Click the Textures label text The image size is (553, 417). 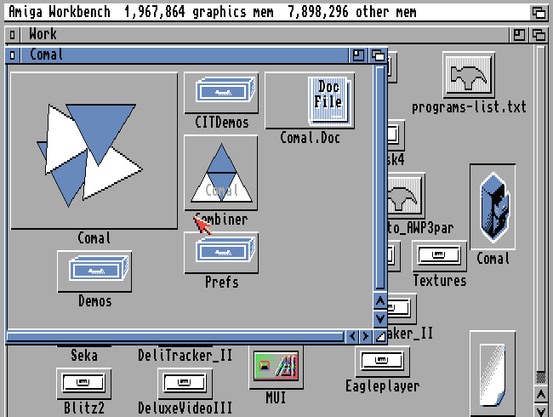439,281
